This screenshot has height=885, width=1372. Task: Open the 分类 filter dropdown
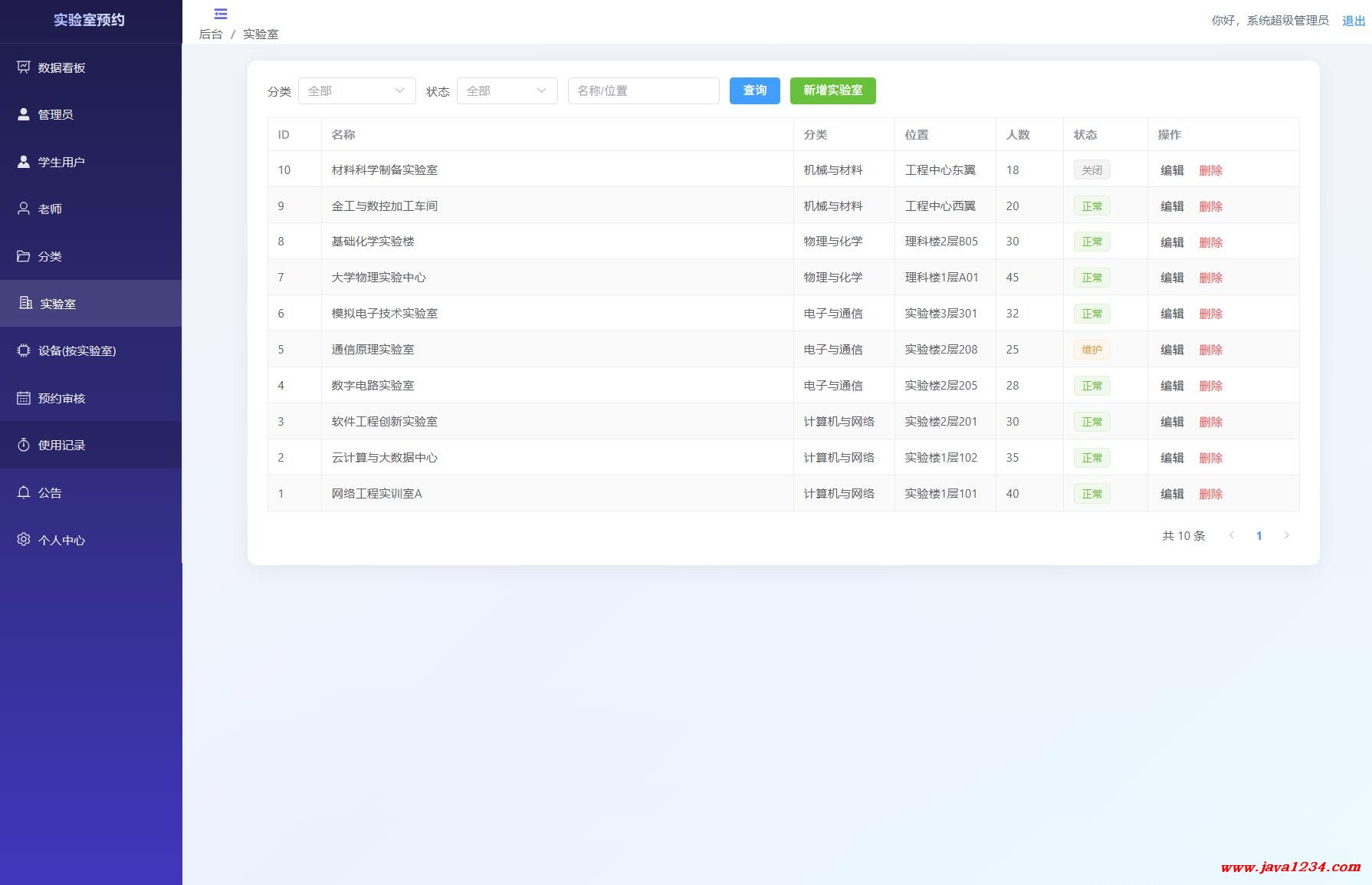[356, 90]
